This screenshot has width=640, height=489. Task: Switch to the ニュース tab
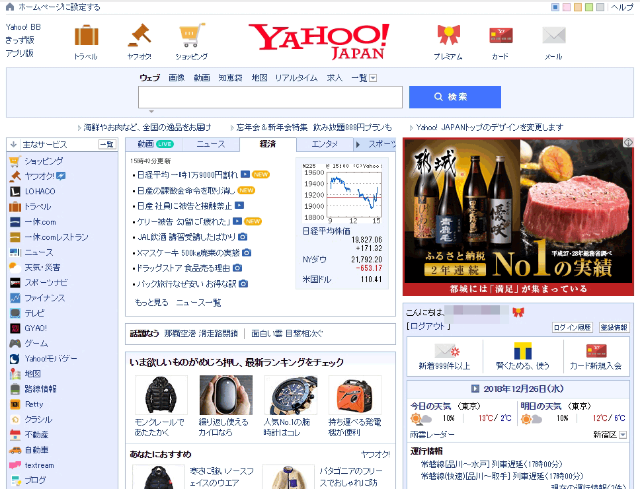pyautogui.click(x=210, y=145)
